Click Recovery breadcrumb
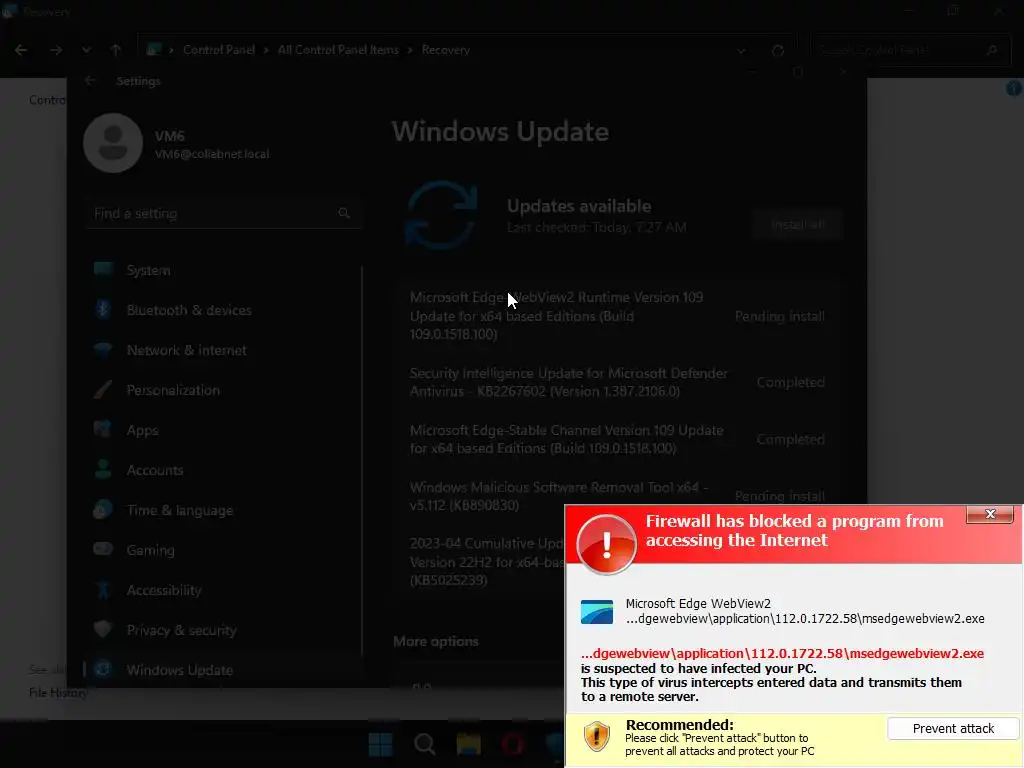The width and height of the screenshot is (1024, 768). (445, 50)
